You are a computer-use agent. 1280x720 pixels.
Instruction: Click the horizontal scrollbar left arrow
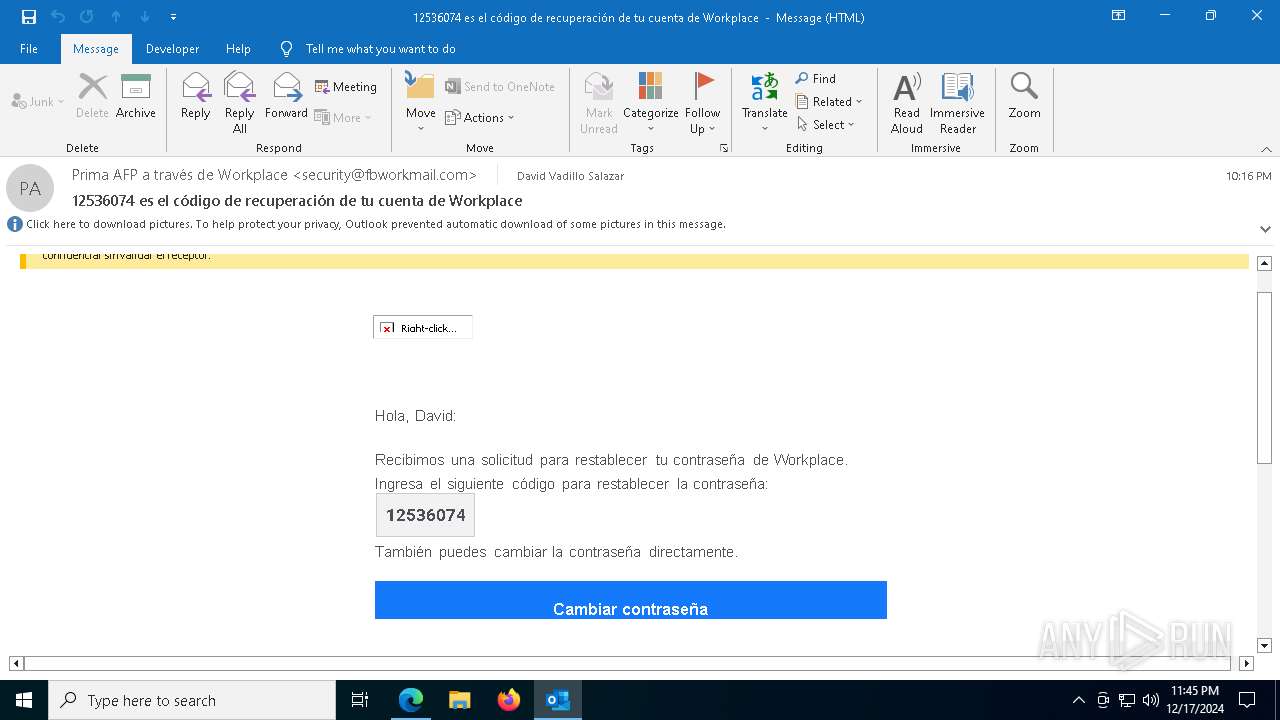tap(16, 663)
